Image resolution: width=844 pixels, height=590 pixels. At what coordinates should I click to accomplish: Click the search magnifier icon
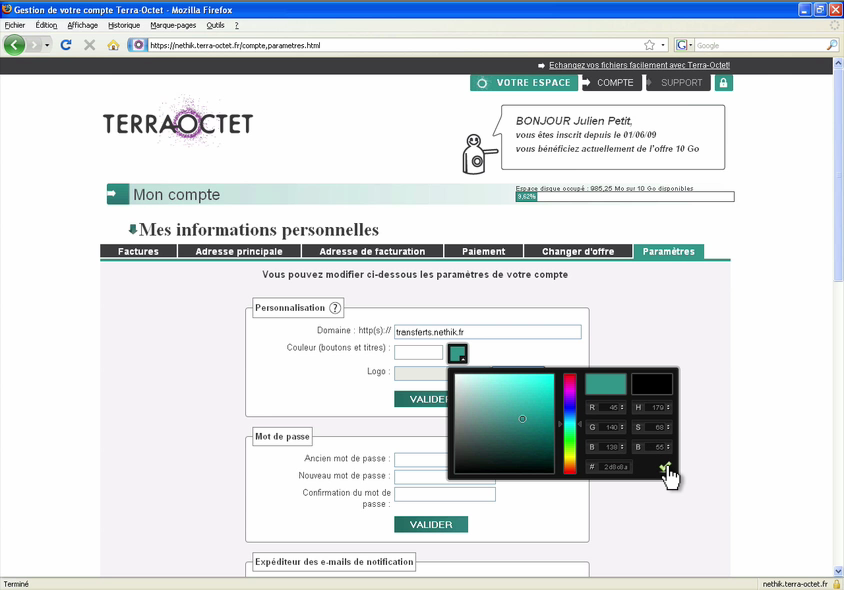coord(832,45)
